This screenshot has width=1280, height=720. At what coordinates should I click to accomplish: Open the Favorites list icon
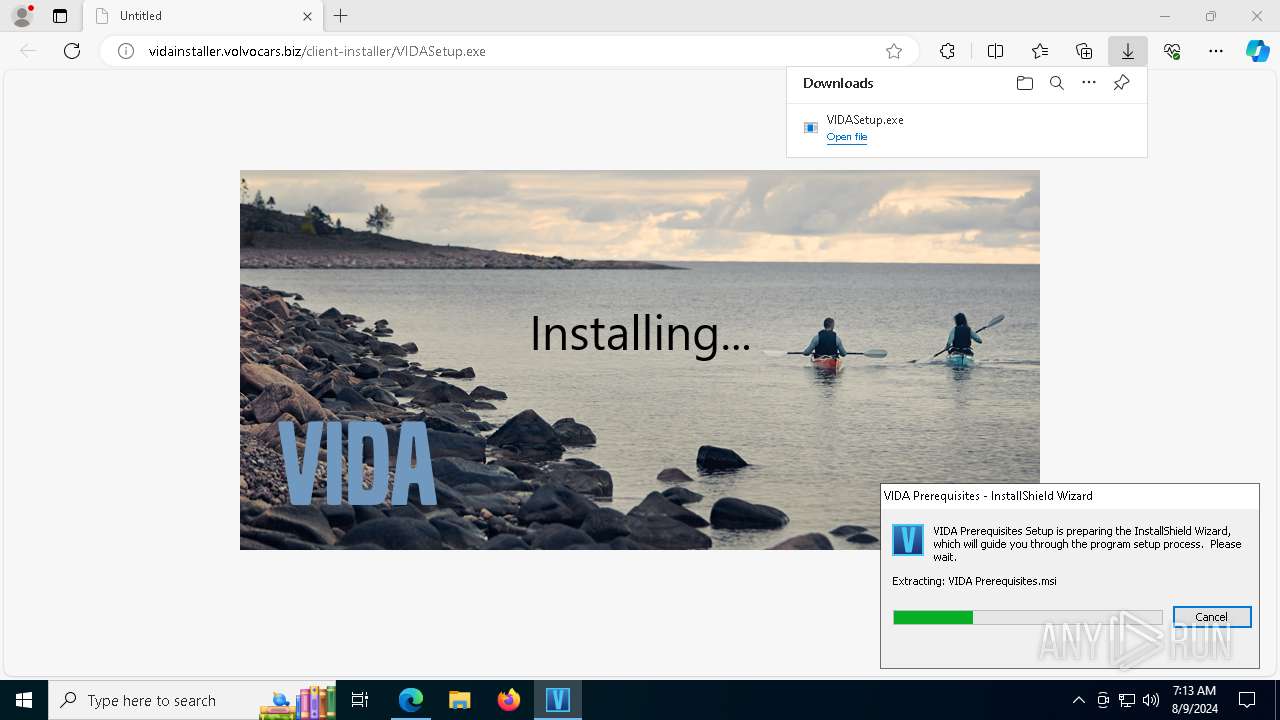1040,51
